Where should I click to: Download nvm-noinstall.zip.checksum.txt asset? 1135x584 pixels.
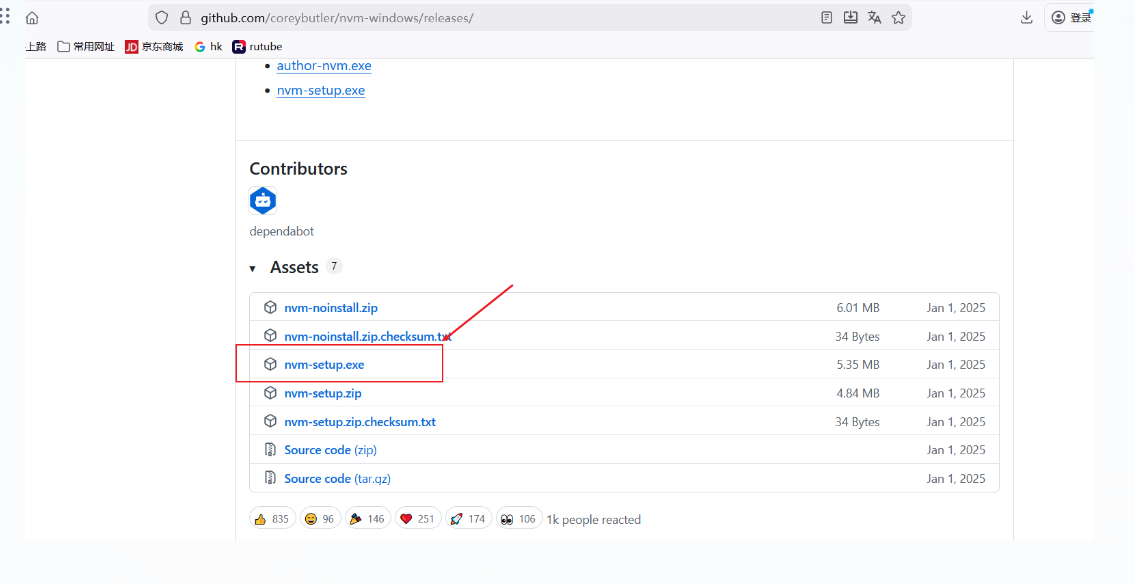coord(368,337)
